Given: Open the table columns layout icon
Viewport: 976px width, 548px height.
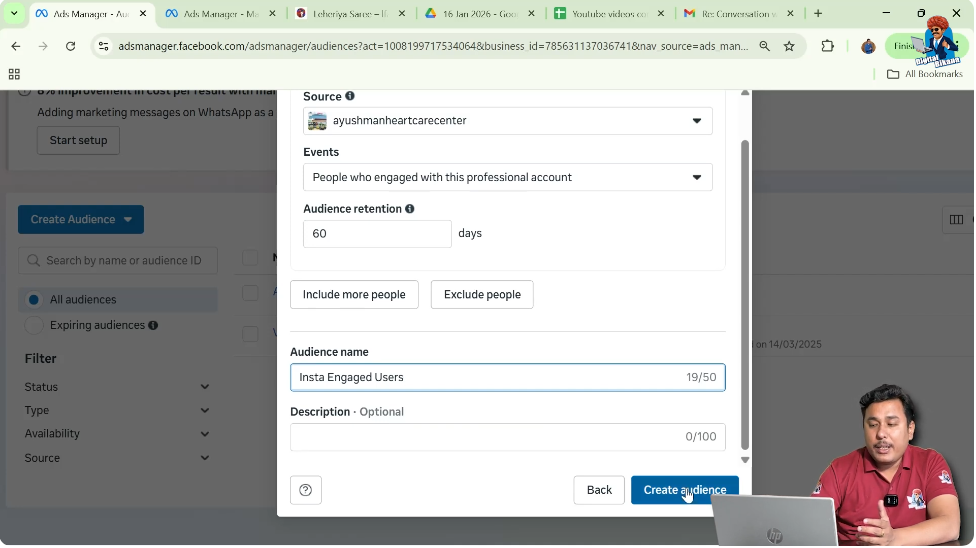Looking at the screenshot, I should point(957,219).
